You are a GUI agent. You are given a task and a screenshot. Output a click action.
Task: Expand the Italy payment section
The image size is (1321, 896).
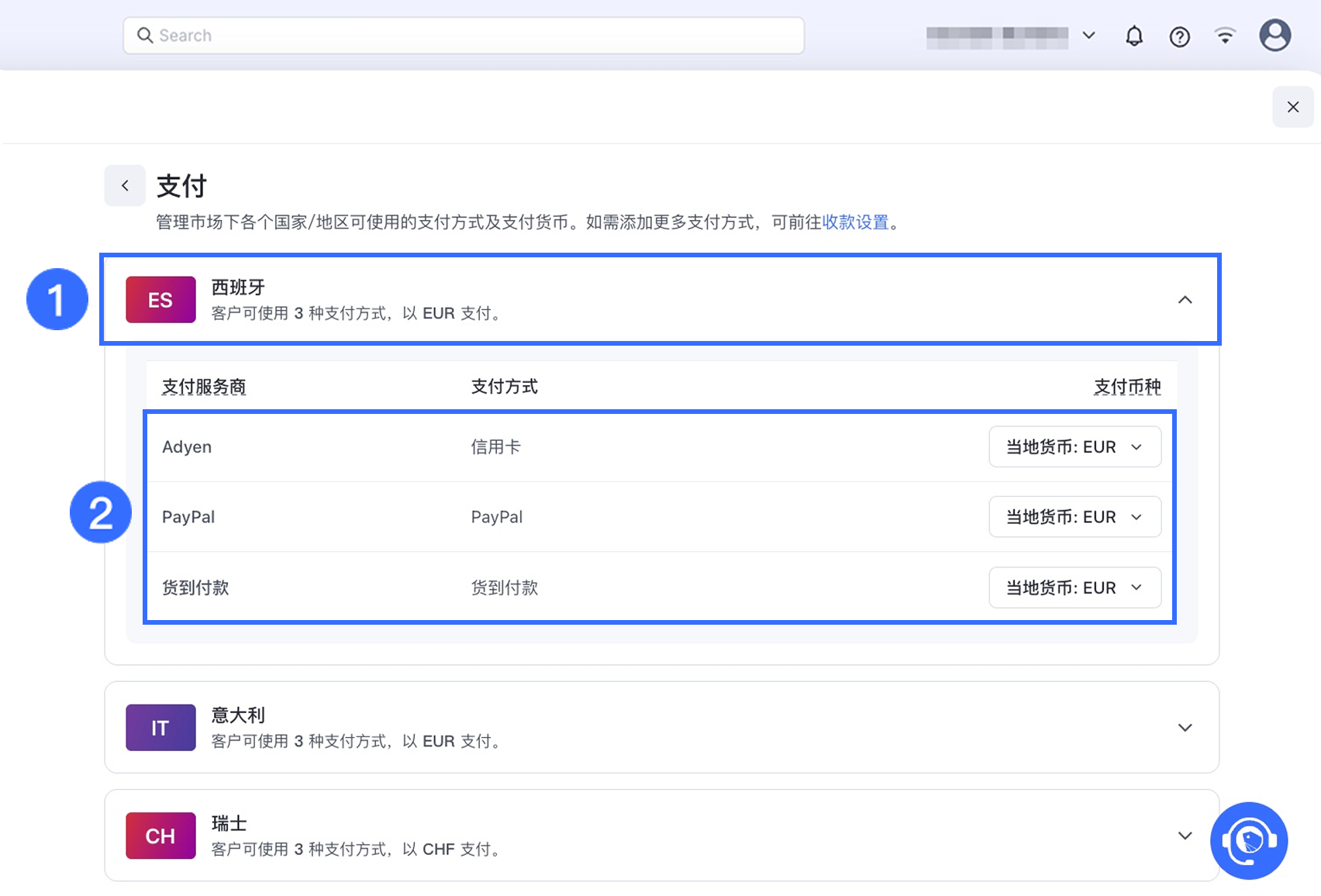coord(1185,728)
